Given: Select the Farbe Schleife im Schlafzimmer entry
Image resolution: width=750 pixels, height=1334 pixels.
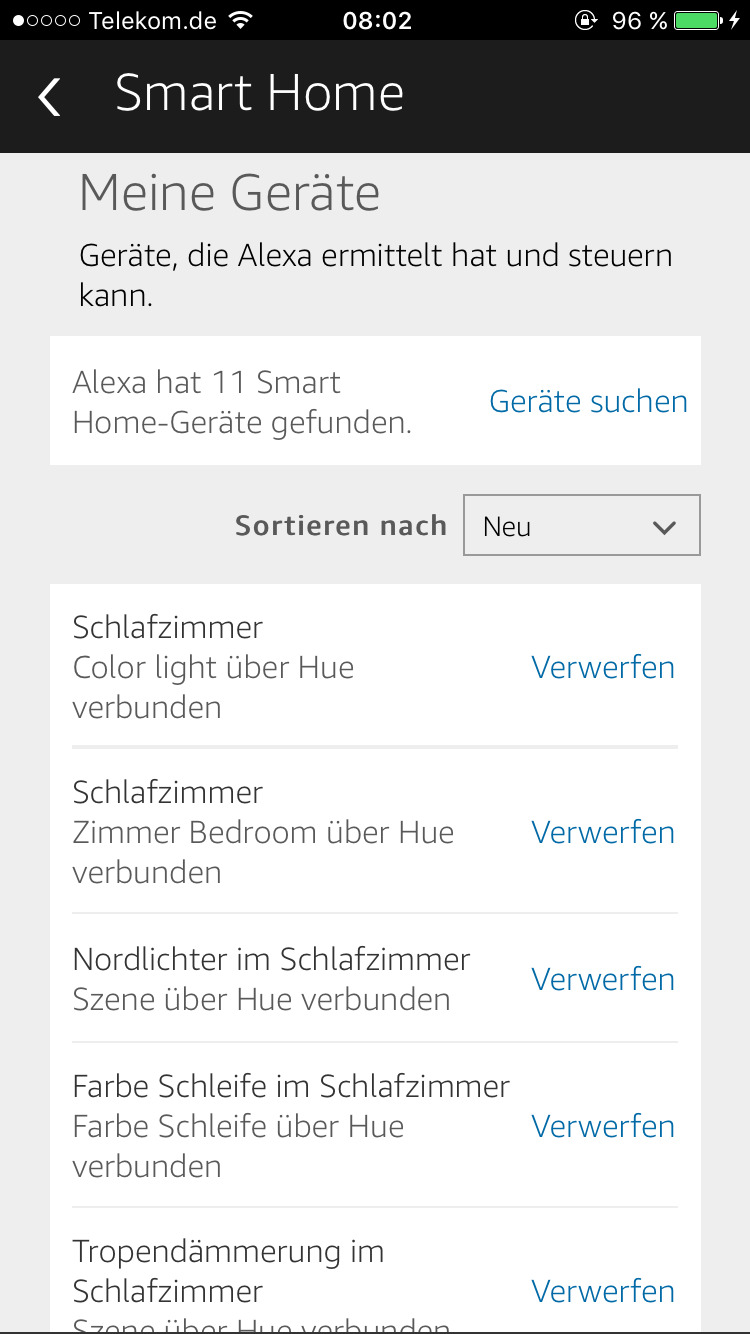Looking at the screenshot, I should (291, 1126).
